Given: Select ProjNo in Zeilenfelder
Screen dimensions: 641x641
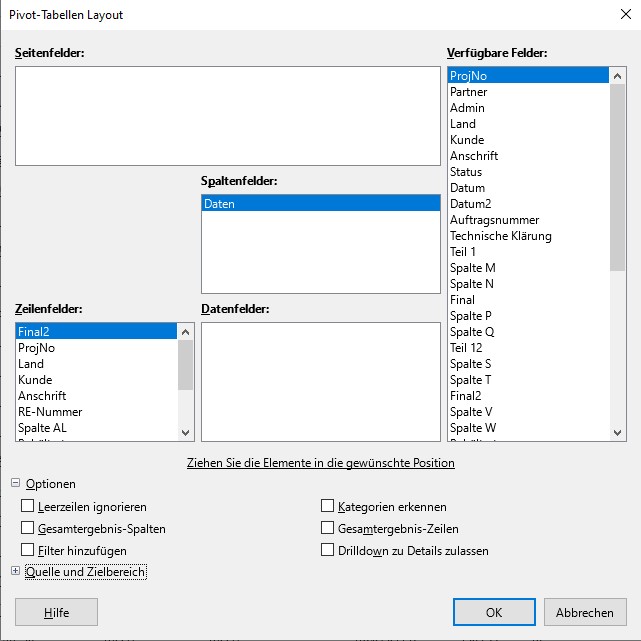Looking at the screenshot, I should [x=96, y=347].
